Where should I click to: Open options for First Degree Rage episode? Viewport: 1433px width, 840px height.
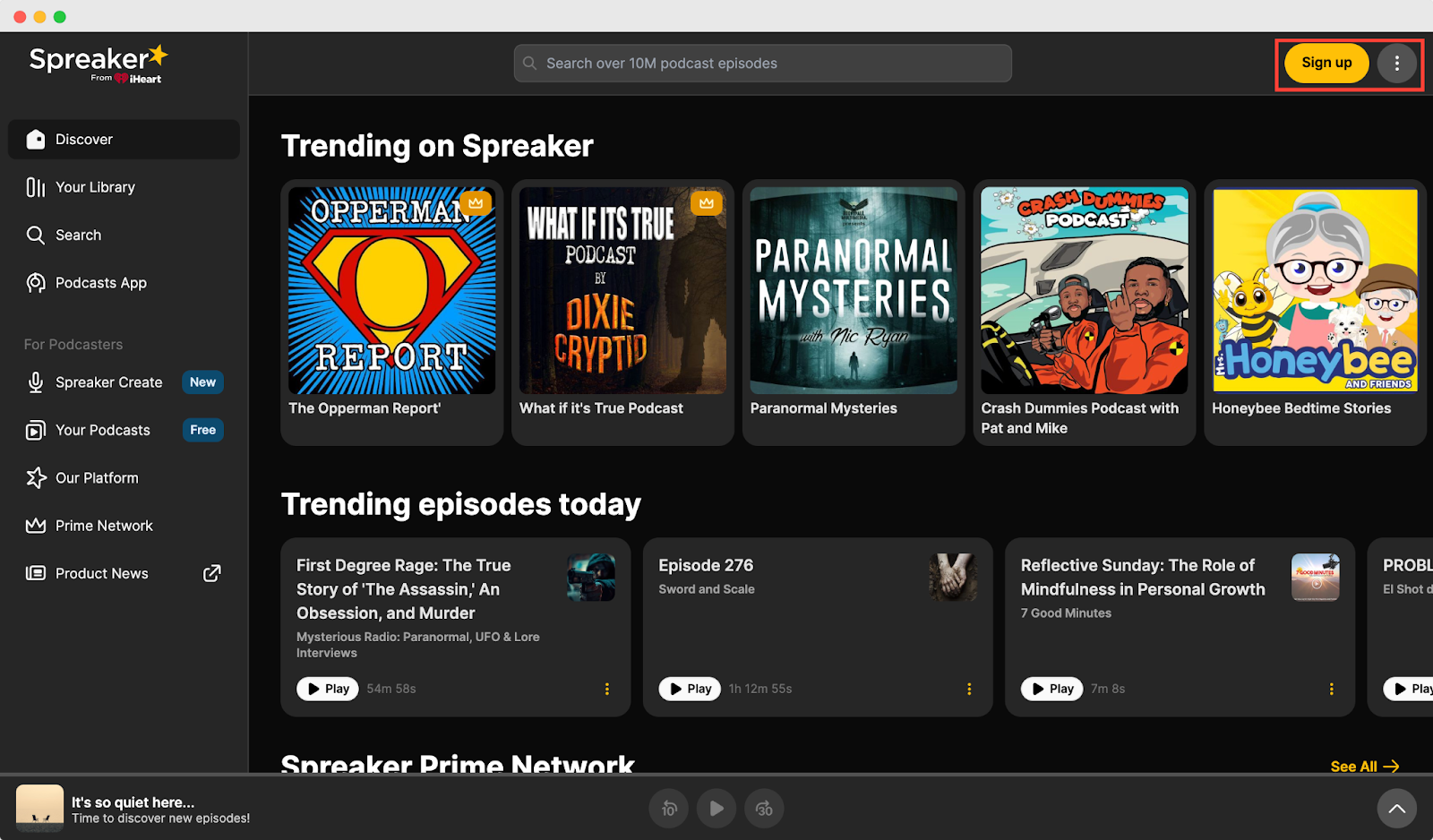606,689
